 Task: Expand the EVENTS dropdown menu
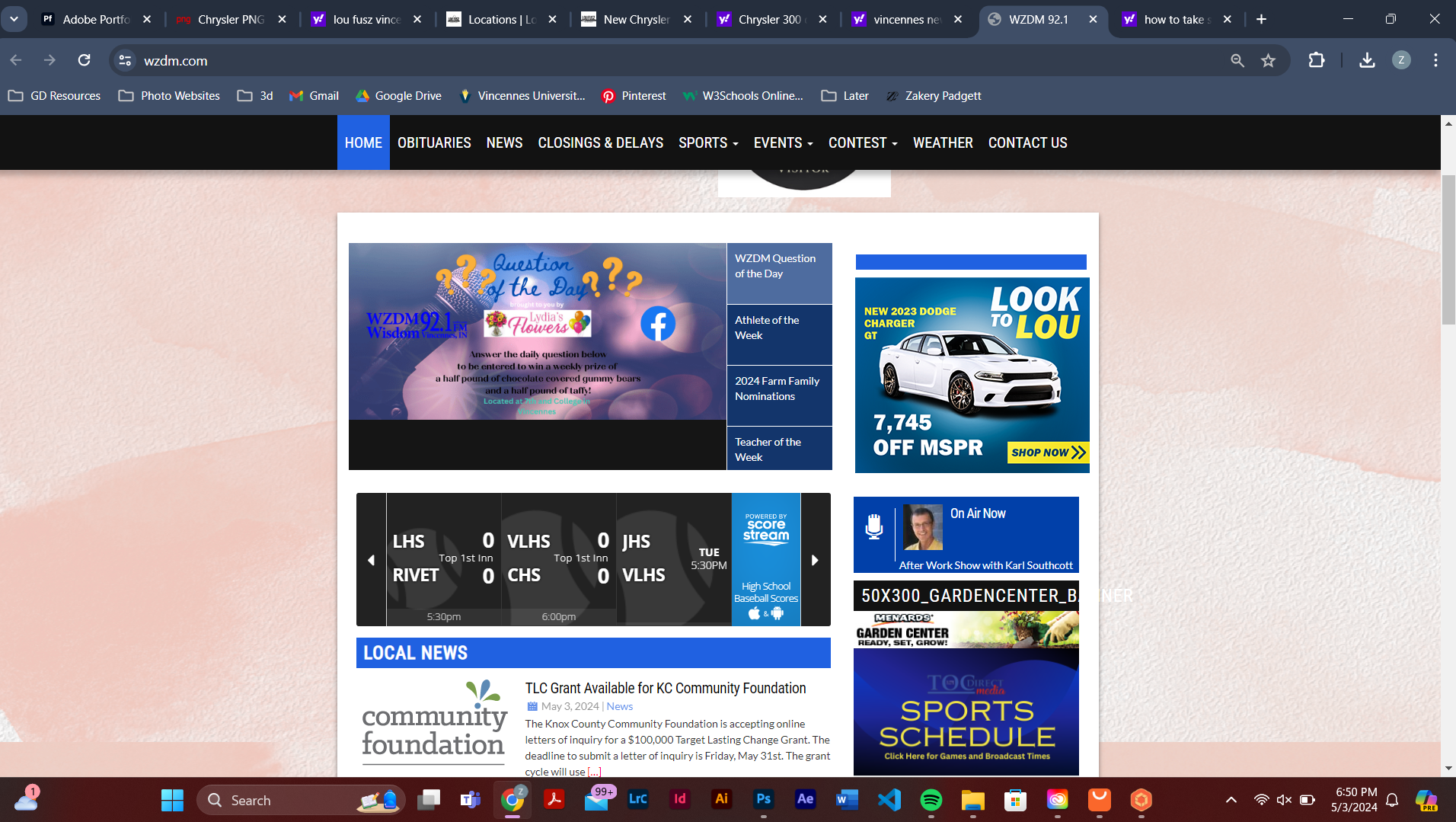(783, 142)
